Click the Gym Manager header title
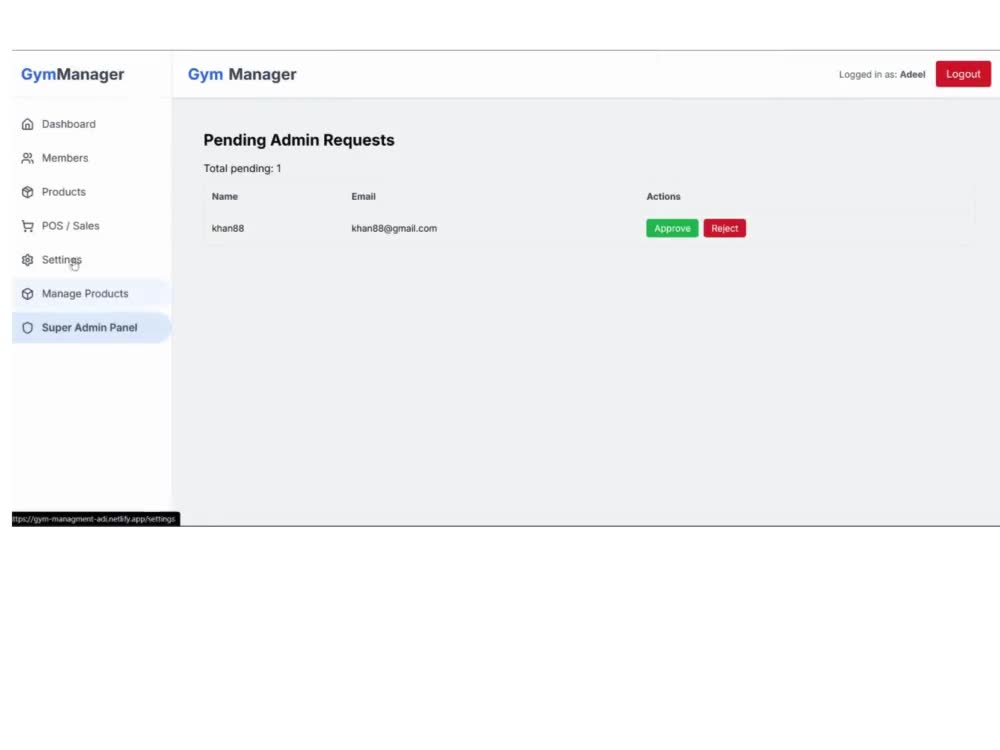The image size is (1000, 750). click(242, 75)
